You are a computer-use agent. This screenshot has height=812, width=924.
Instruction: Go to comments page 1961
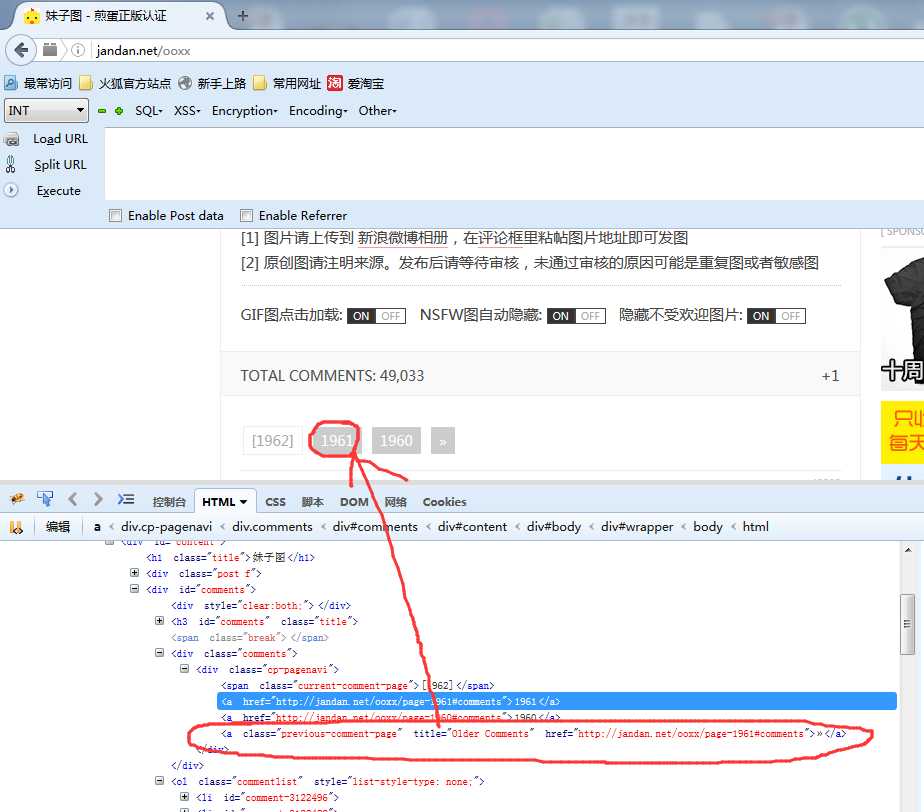pos(336,440)
